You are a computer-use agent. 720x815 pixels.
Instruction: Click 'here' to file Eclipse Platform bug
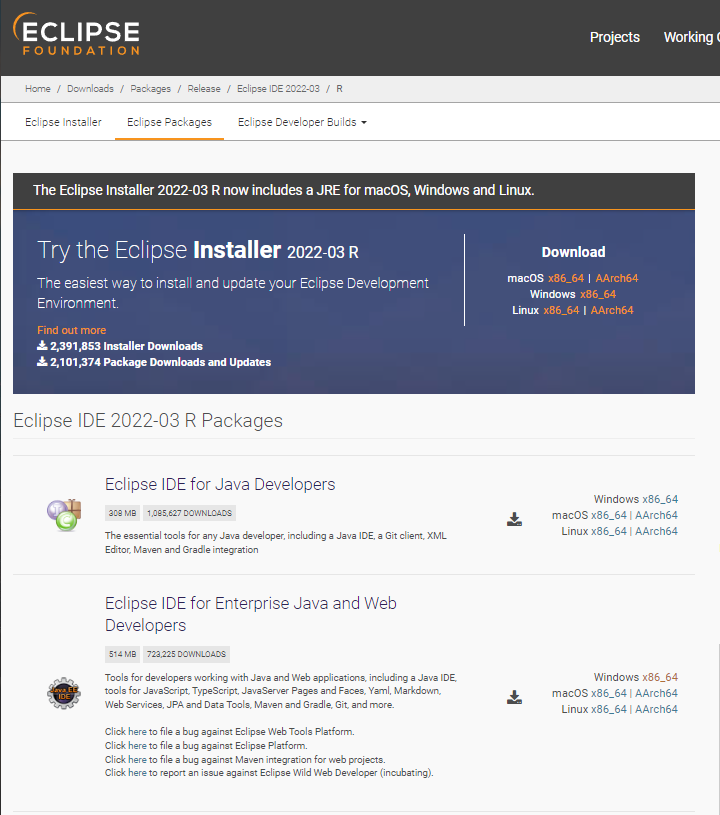pyautogui.click(x=137, y=746)
